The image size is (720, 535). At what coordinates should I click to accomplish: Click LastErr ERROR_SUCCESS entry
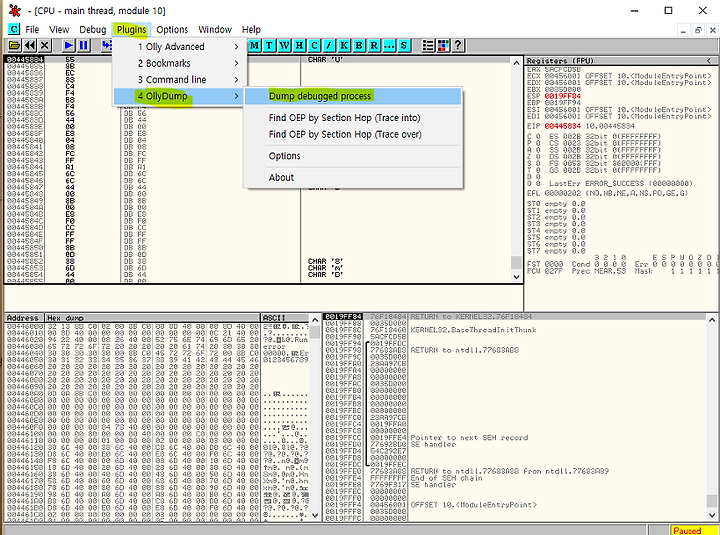(621, 183)
